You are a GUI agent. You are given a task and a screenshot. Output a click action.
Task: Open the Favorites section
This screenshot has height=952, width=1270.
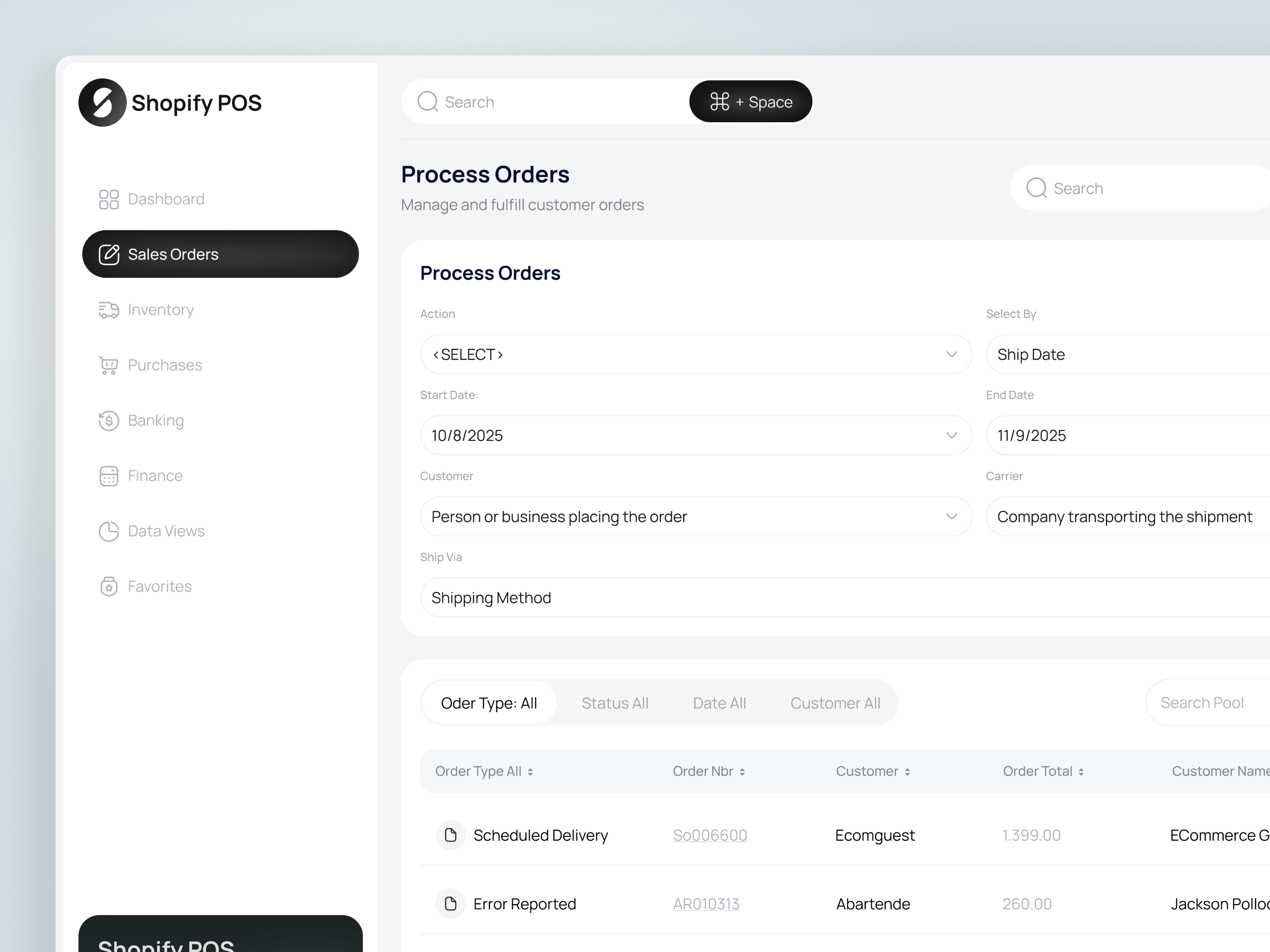220,586
